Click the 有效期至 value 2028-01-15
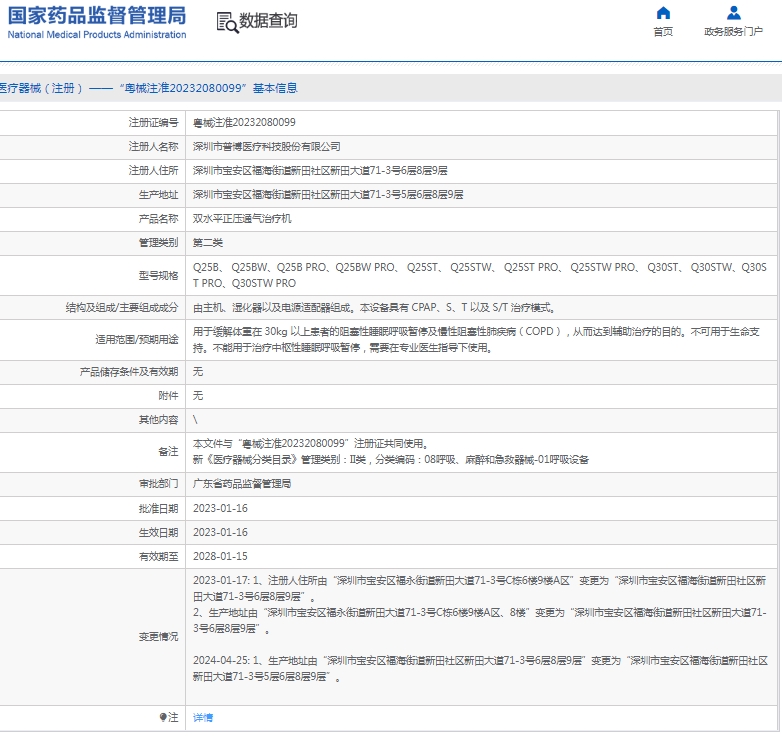The width and height of the screenshot is (782, 737). point(220,556)
